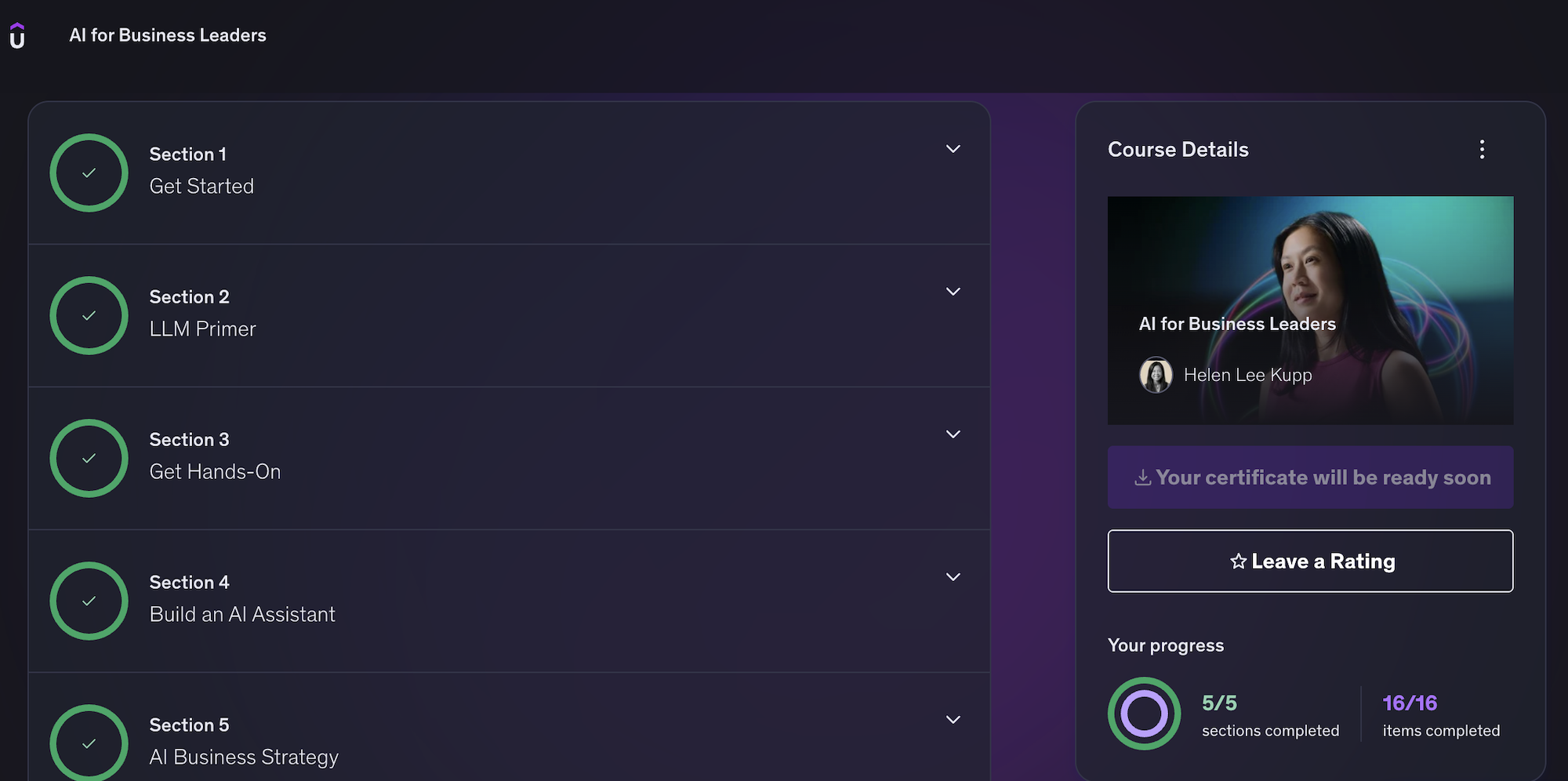
Task: Click the Section 5 completed checkmark circle
Action: point(89,742)
